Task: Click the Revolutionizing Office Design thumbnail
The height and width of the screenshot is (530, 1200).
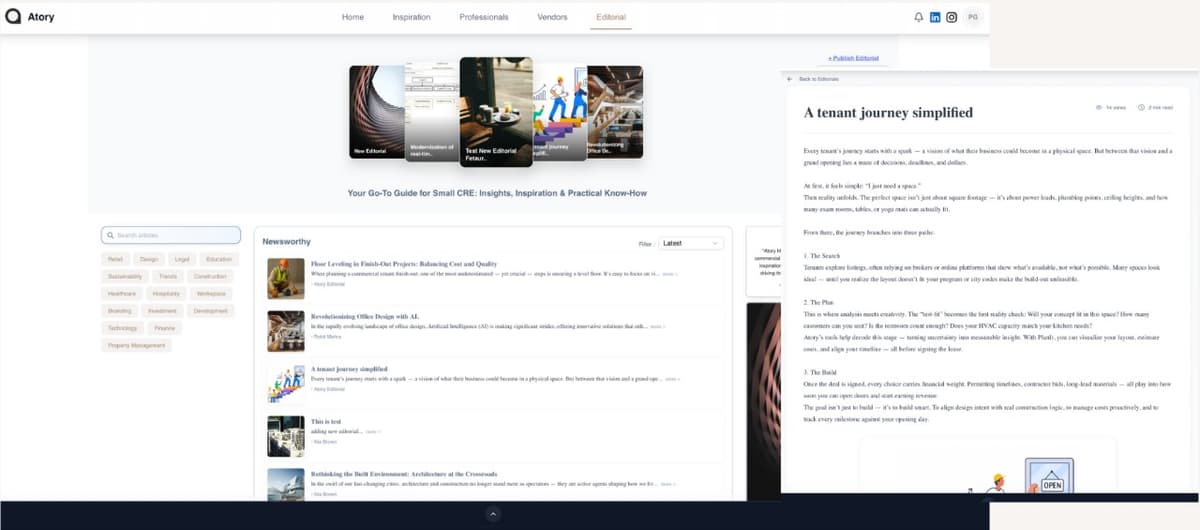Action: click(x=286, y=331)
